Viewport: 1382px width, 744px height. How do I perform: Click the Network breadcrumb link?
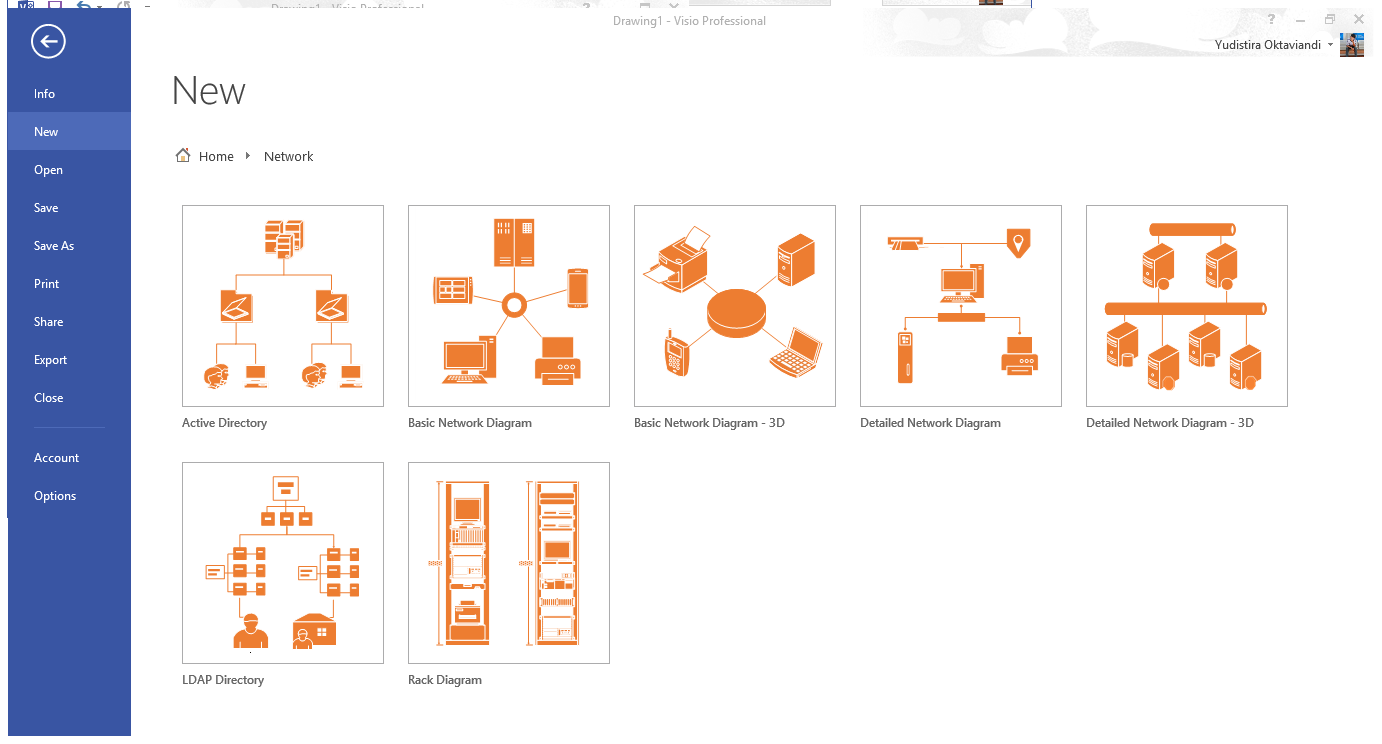coord(288,155)
